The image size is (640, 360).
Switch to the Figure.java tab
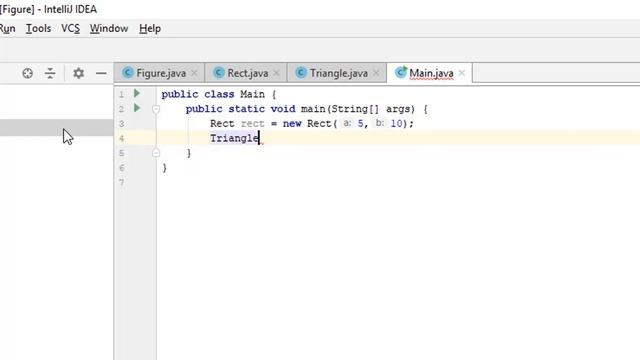[160, 73]
